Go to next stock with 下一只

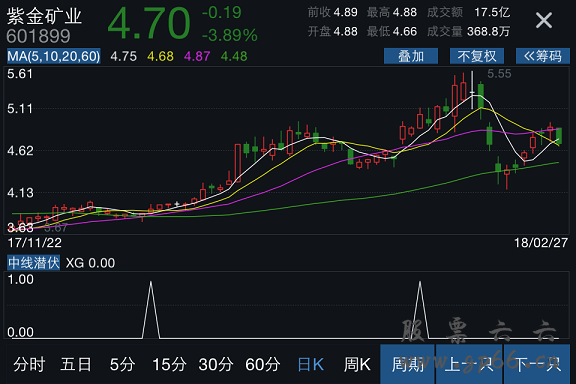pos(537,364)
